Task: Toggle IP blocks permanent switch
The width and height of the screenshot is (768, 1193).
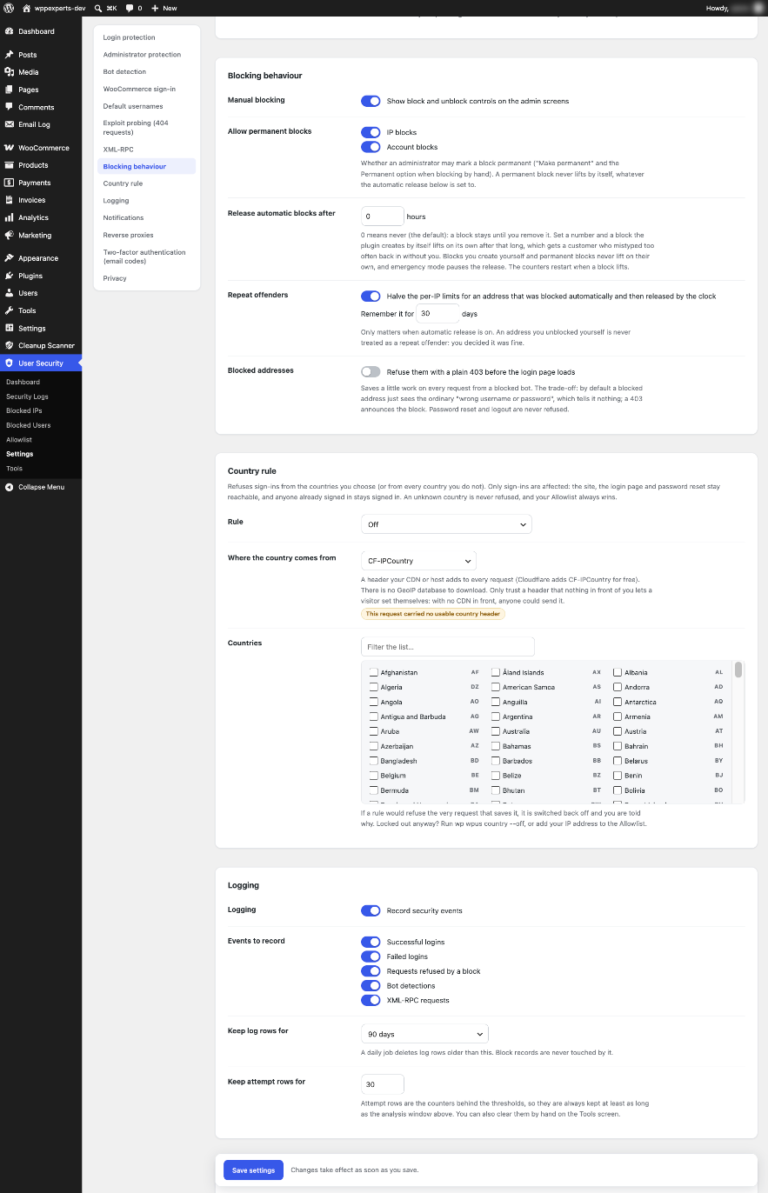Action: pos(371,132)
